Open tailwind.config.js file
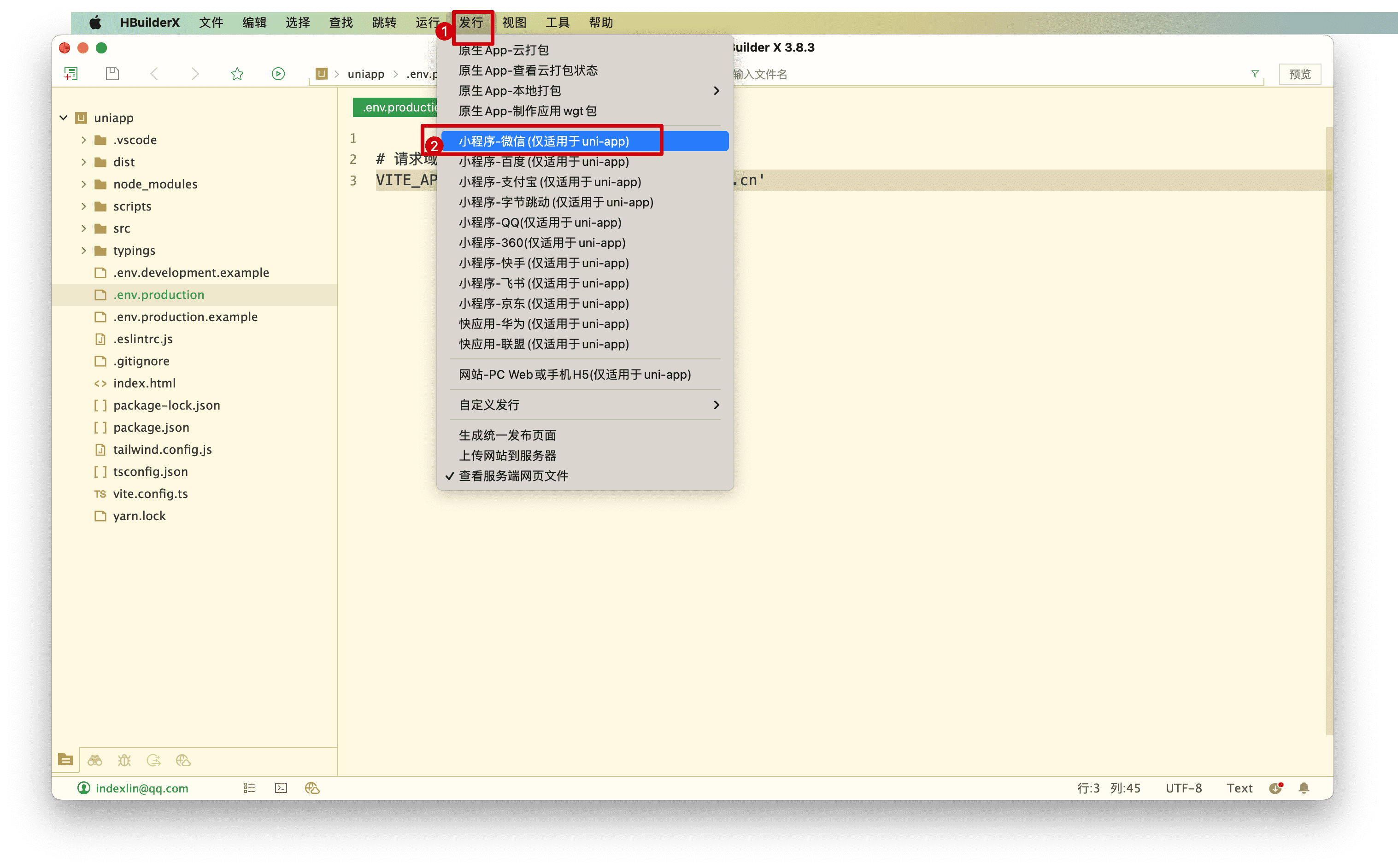Screen dimensions: 1398x868 163,450
